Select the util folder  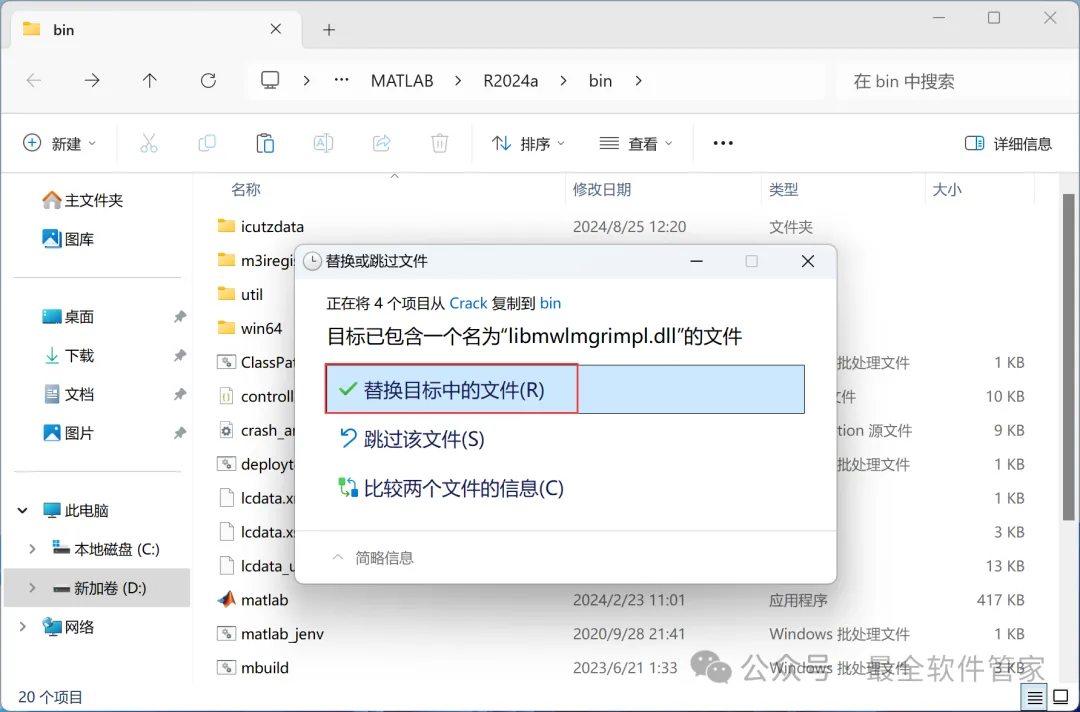coord(240,294)
